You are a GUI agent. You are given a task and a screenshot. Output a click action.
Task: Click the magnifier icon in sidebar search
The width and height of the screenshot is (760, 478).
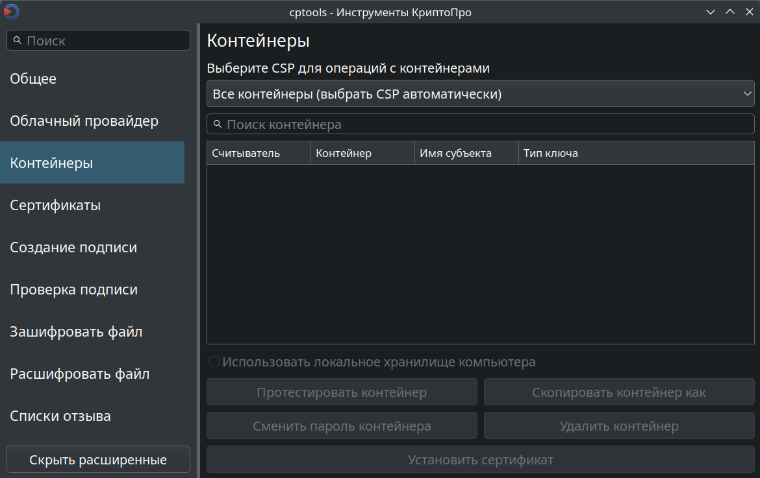(17, 40)
